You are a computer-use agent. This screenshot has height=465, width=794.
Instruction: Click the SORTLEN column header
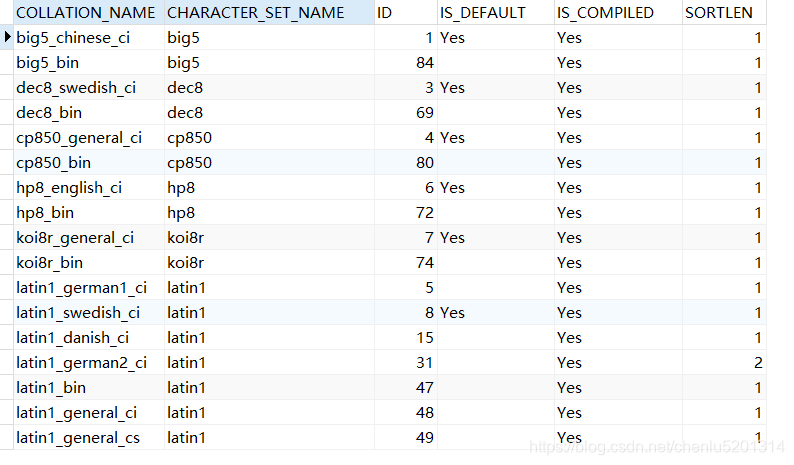724,12
